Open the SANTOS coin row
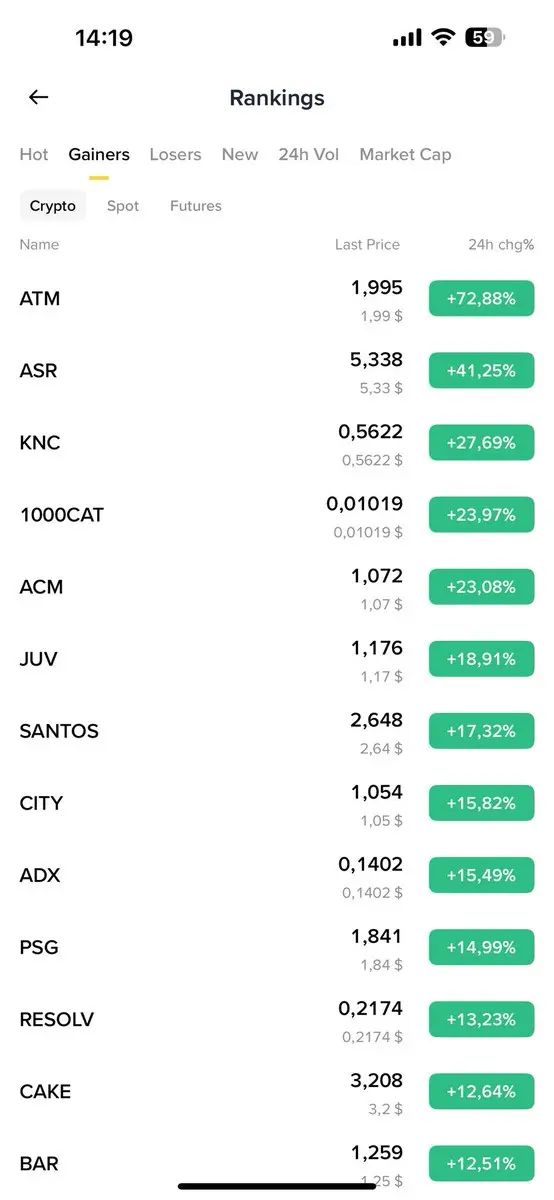The height and width of the screenshot is (1200, 554). (277, 731)
